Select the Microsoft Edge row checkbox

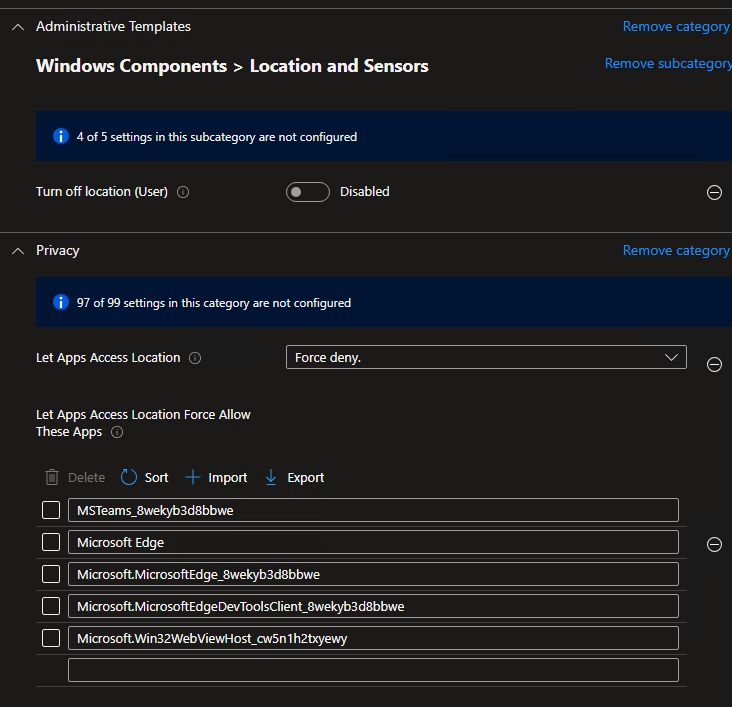pyautogui.click(x=51, y=542)
